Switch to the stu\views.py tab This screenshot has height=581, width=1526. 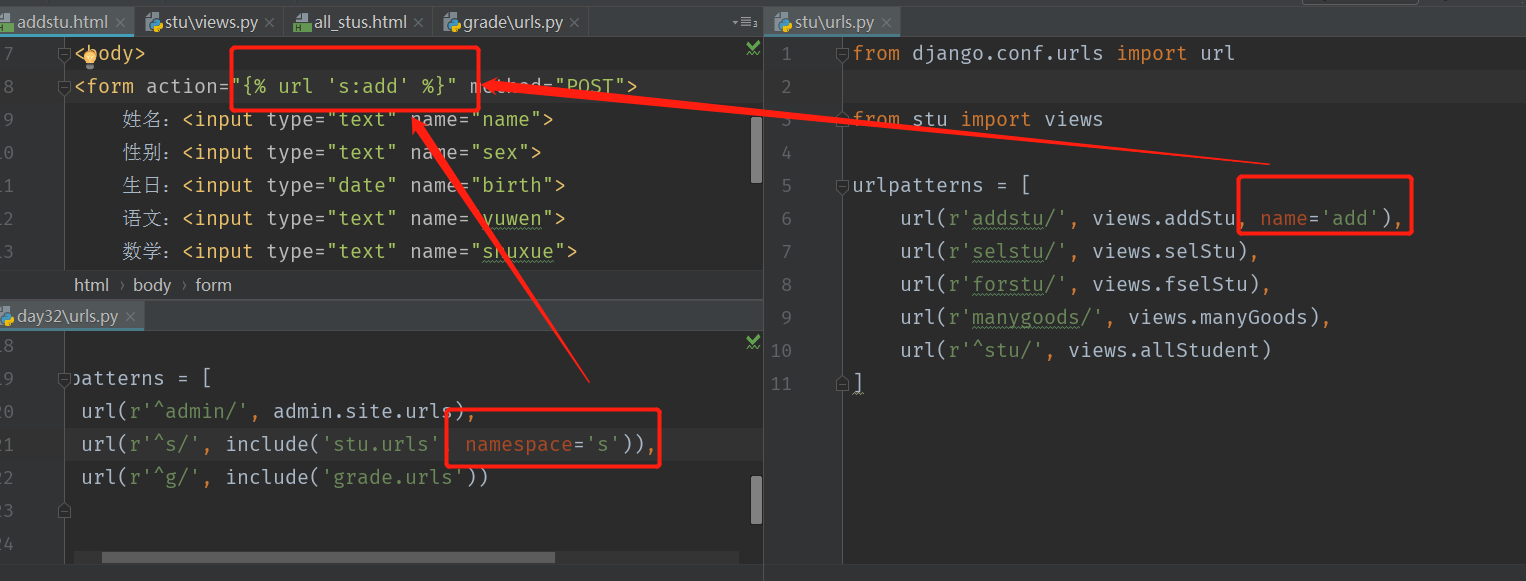coord(210,20)
